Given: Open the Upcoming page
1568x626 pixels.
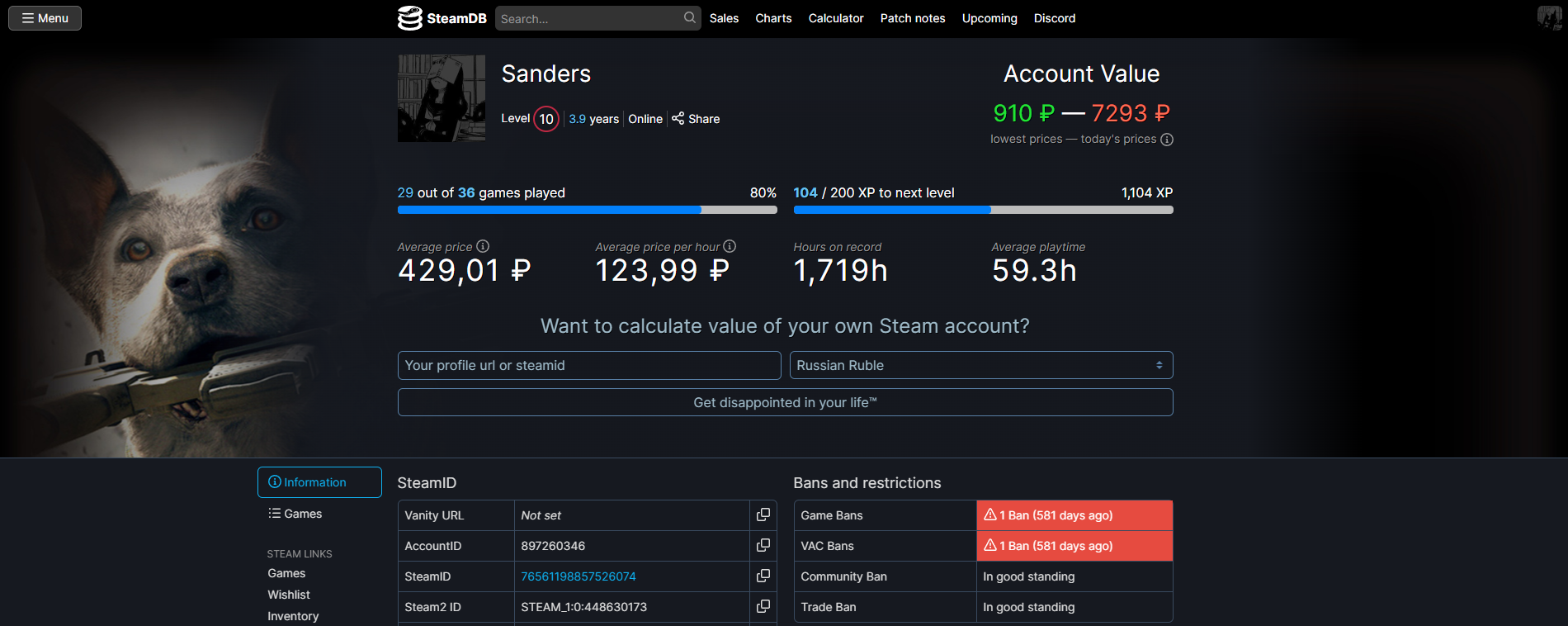Looking at the screenshot, I should [989, 18].
